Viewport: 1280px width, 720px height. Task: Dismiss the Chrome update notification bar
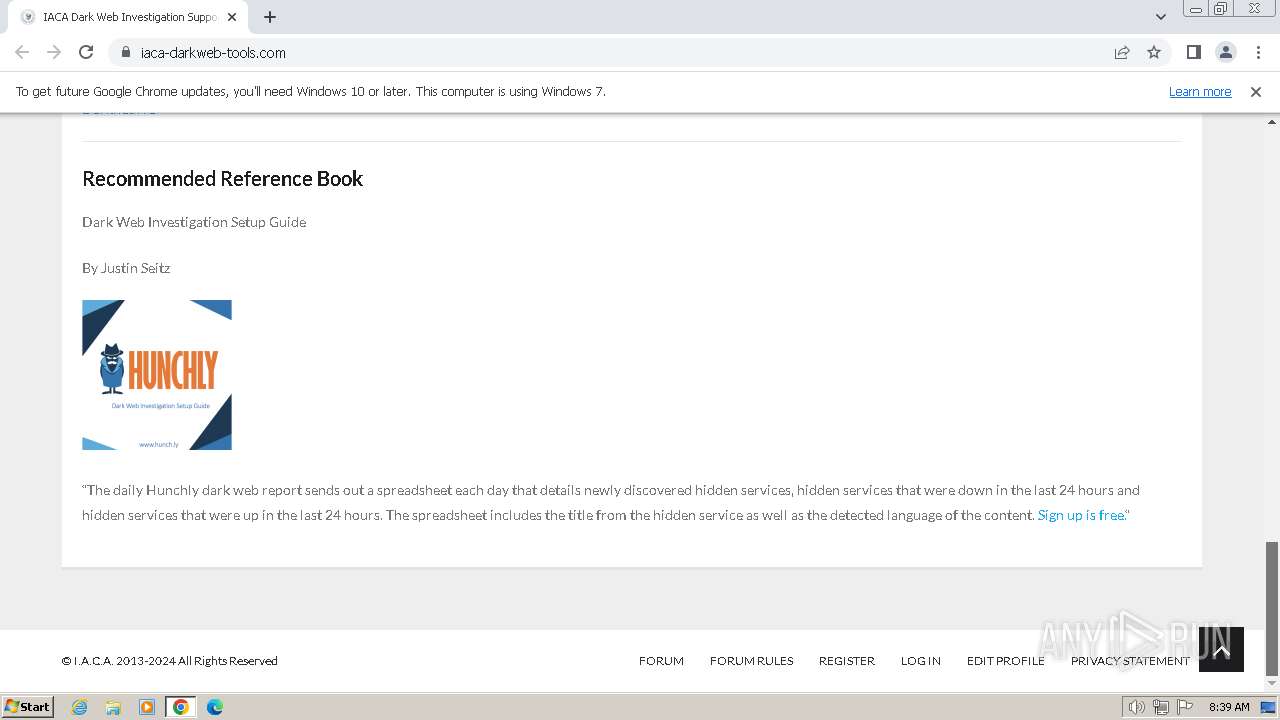pos(1256,92)
